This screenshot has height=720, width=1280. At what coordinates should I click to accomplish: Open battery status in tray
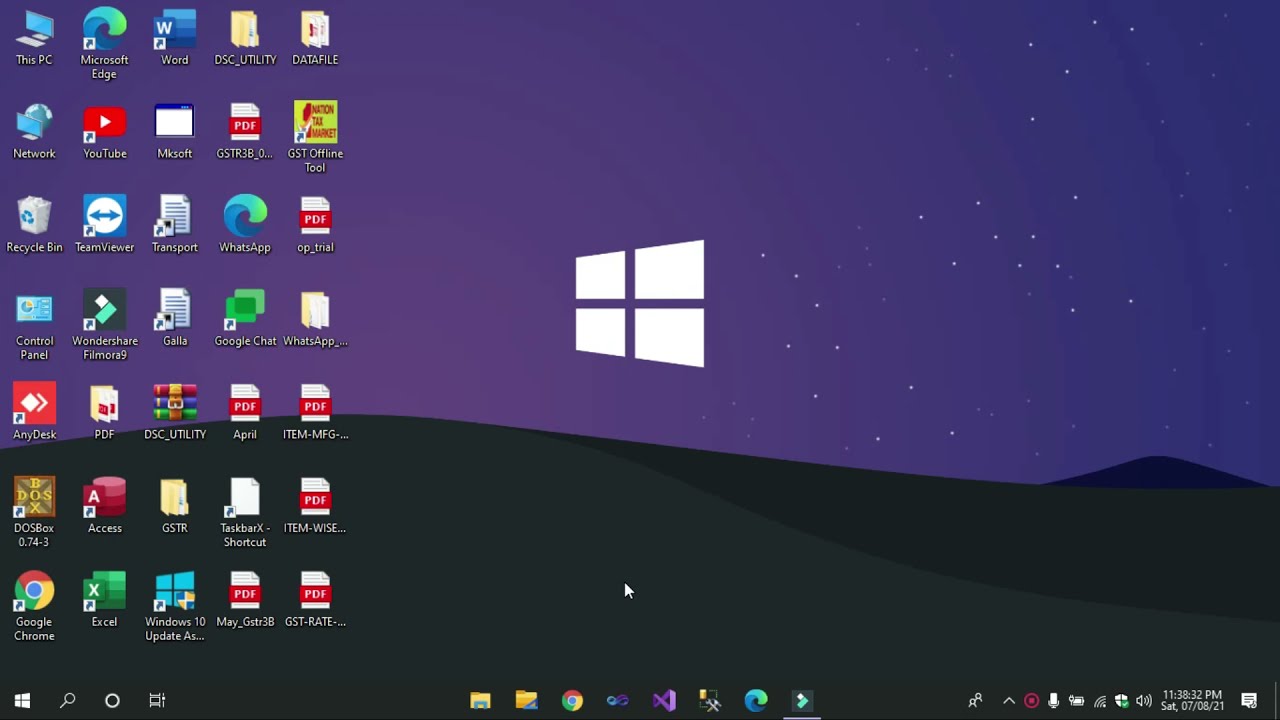[x=1076, y=700]
